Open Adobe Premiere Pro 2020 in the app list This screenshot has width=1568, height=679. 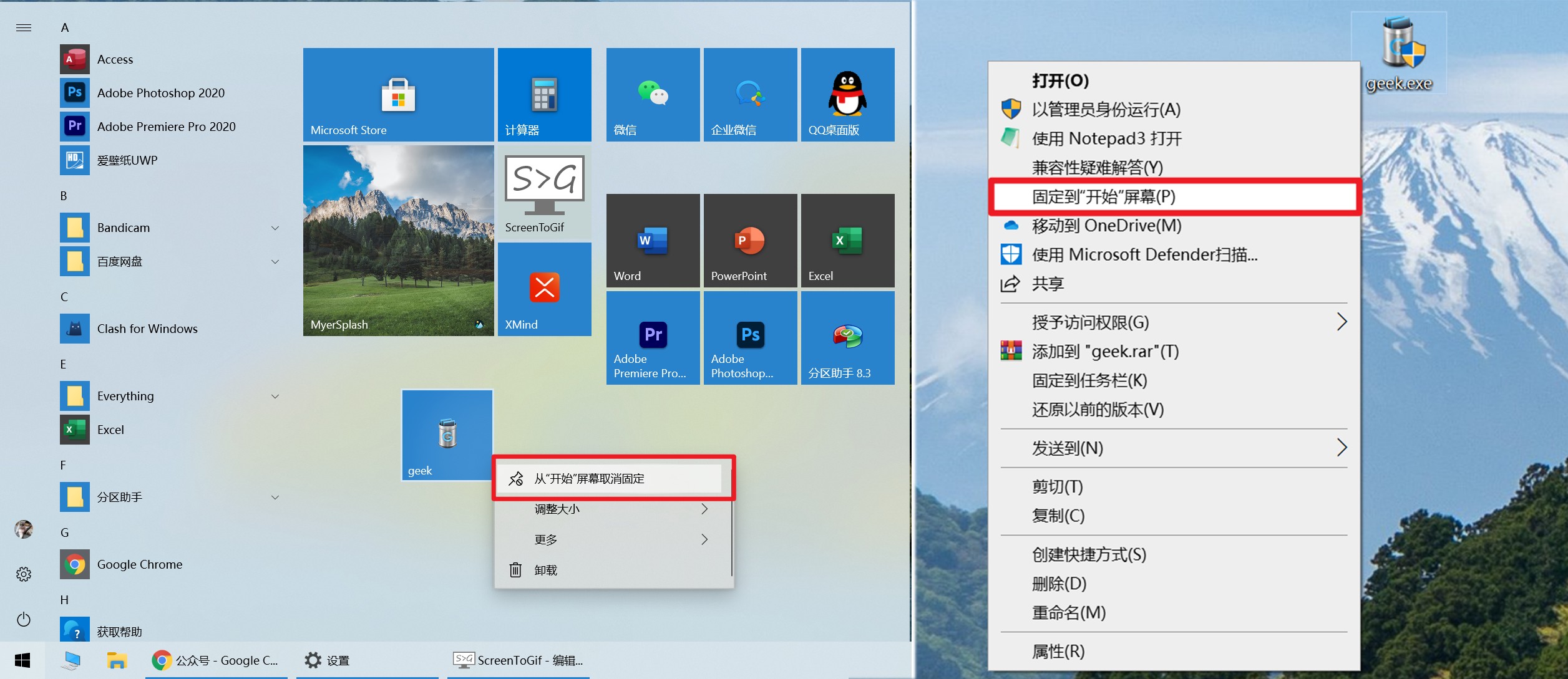[172, 127]
